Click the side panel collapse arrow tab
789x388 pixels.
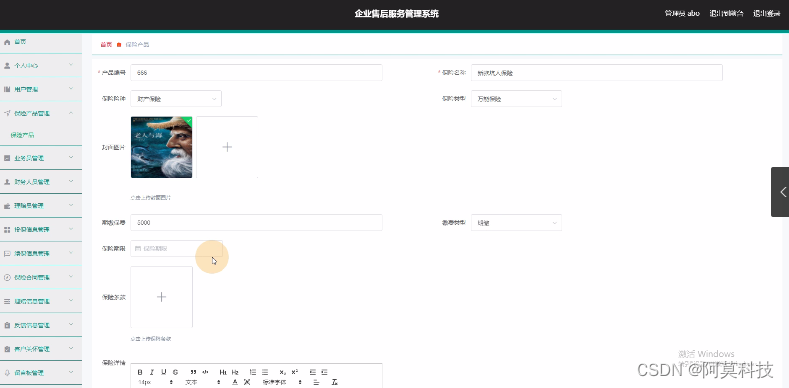pos(780,192)
